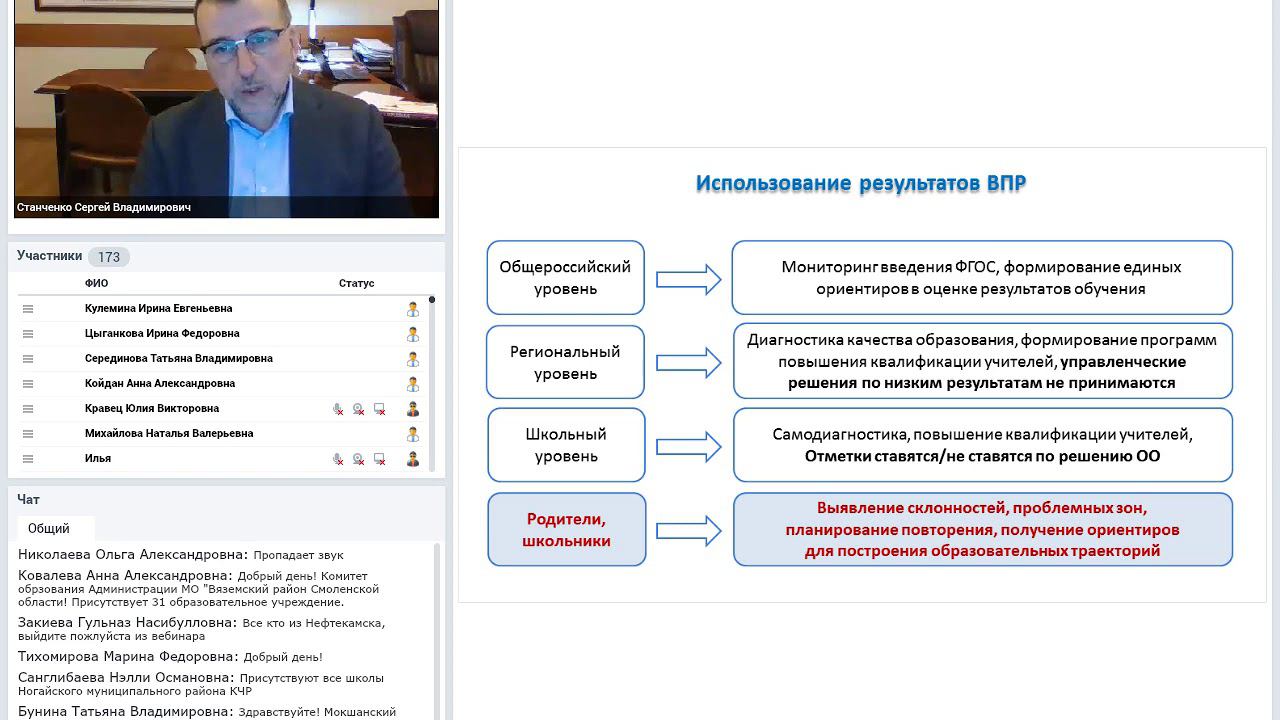Open row menu for Кравец Юлия Викторовна
Screen dimensions: 1280x720
point(28,409)
